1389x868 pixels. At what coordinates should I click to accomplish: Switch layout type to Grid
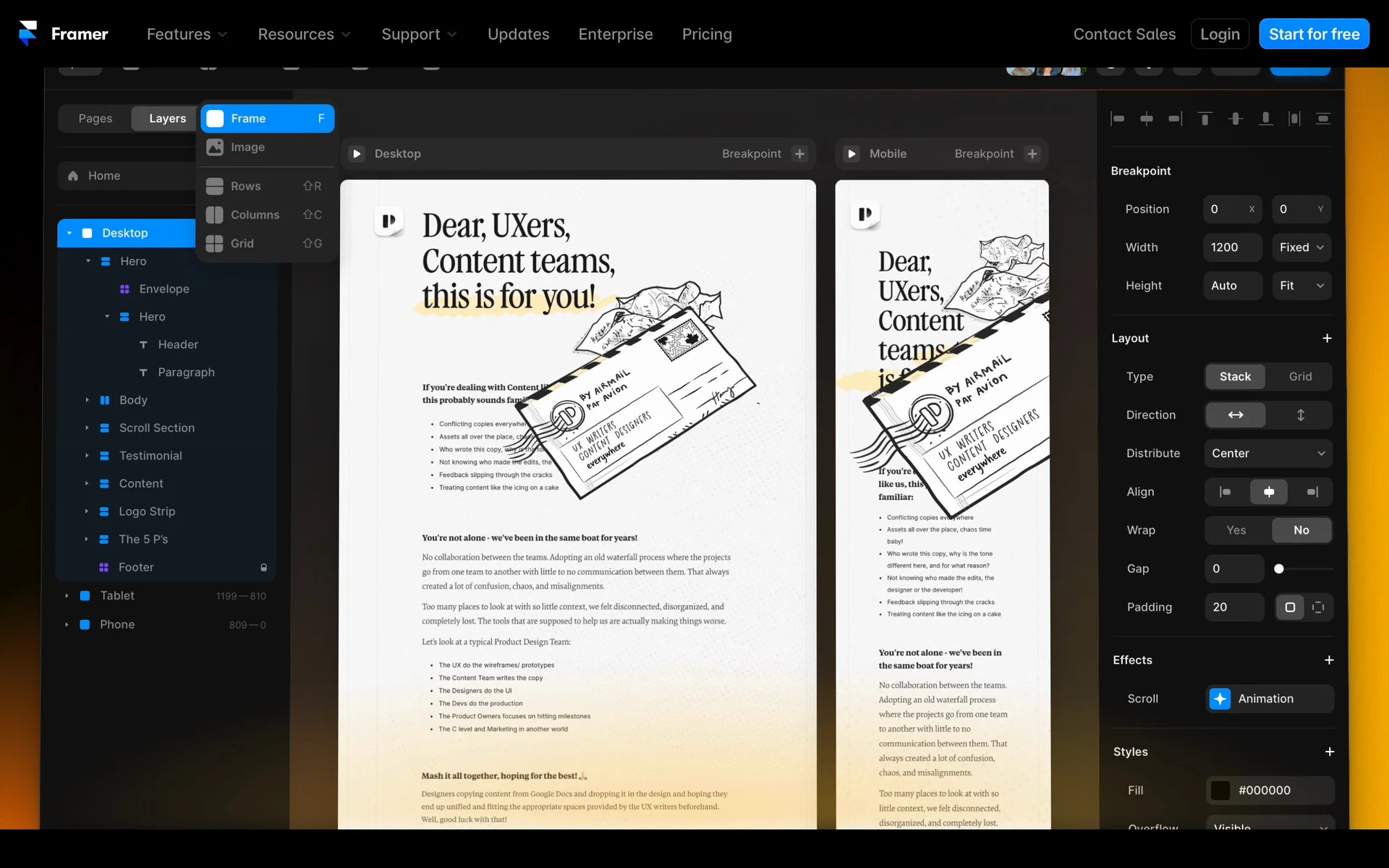coord(1300,377)
